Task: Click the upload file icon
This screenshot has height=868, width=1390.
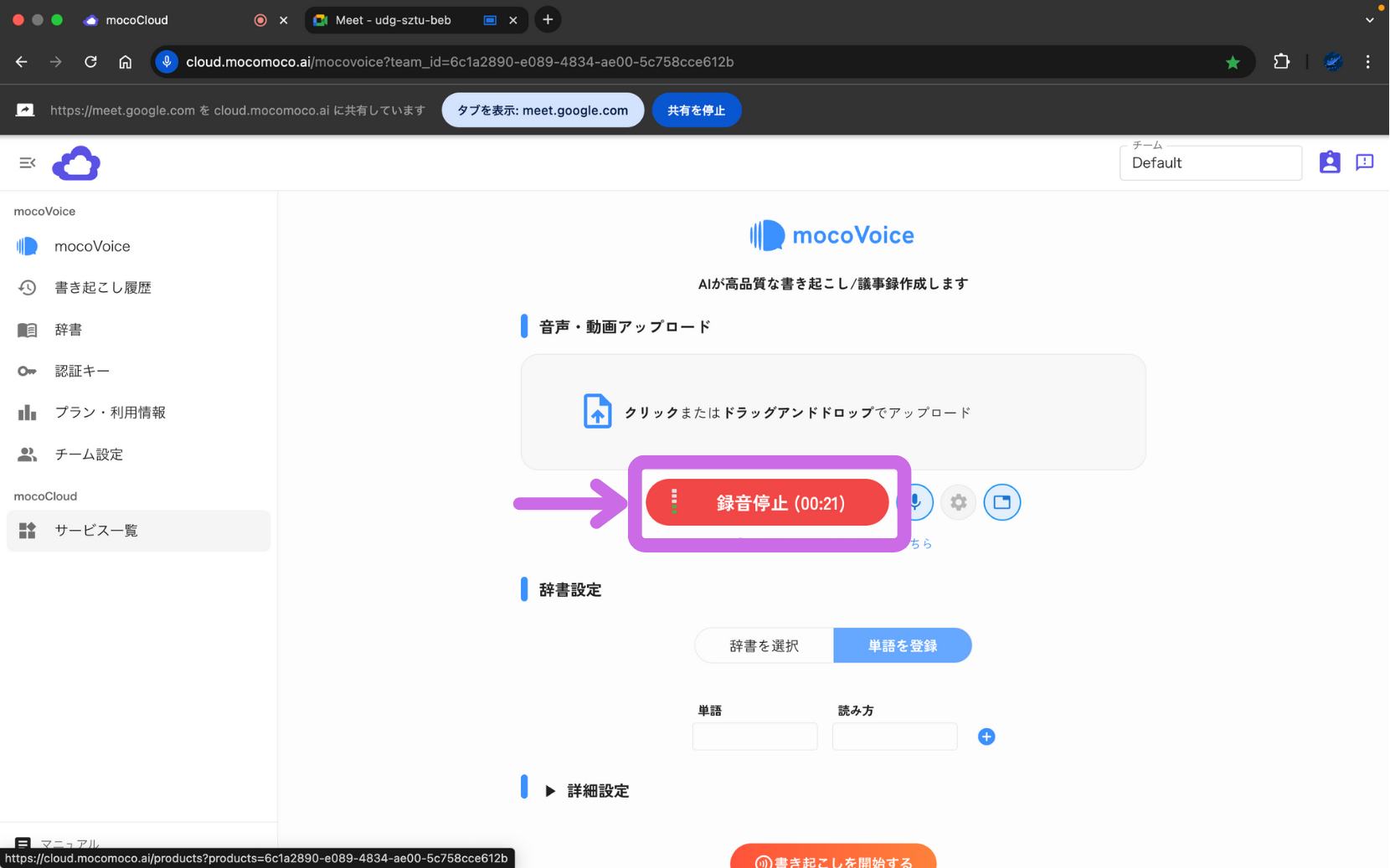Action: coord(597,411)
